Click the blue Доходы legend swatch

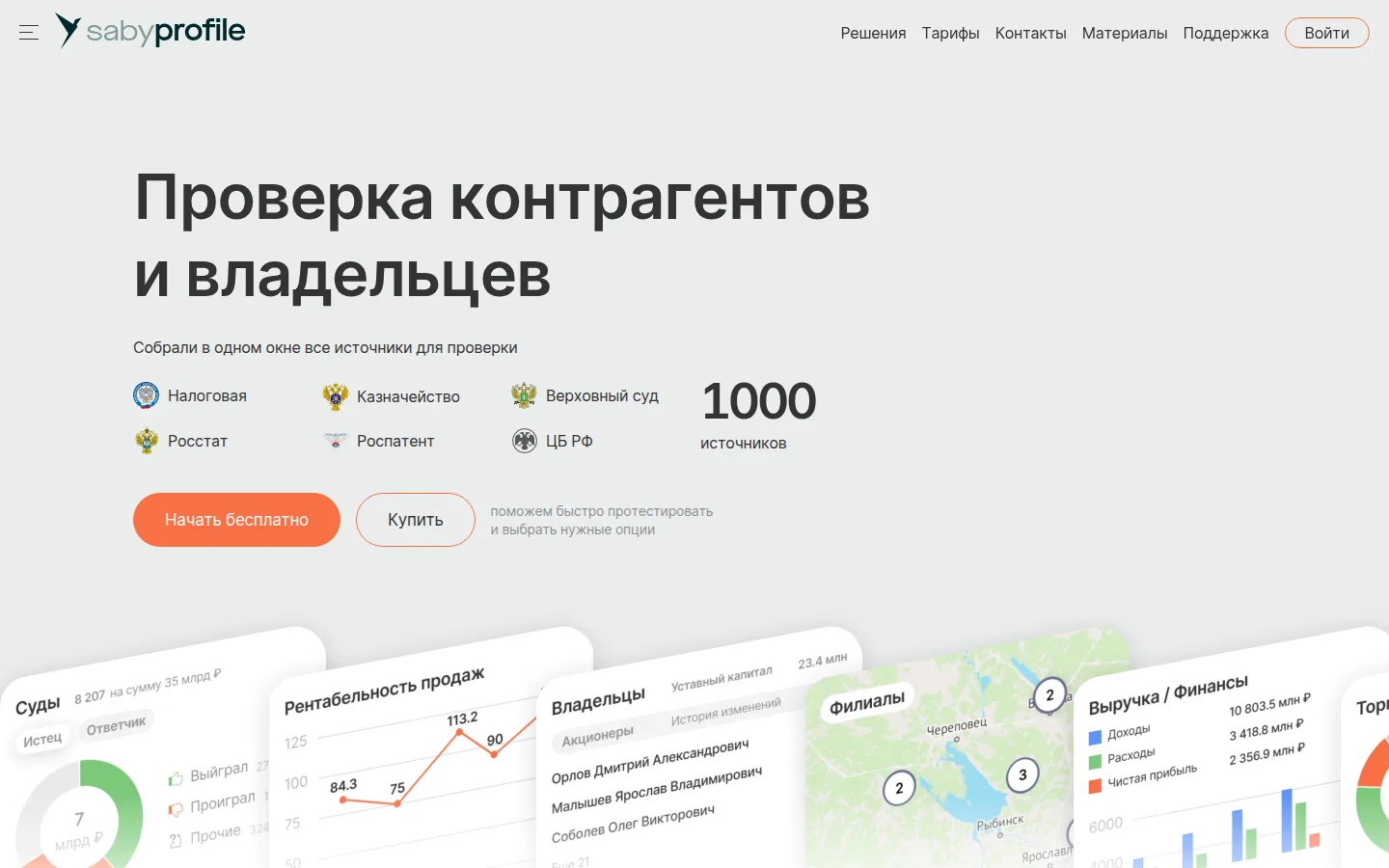point(1095,738)
